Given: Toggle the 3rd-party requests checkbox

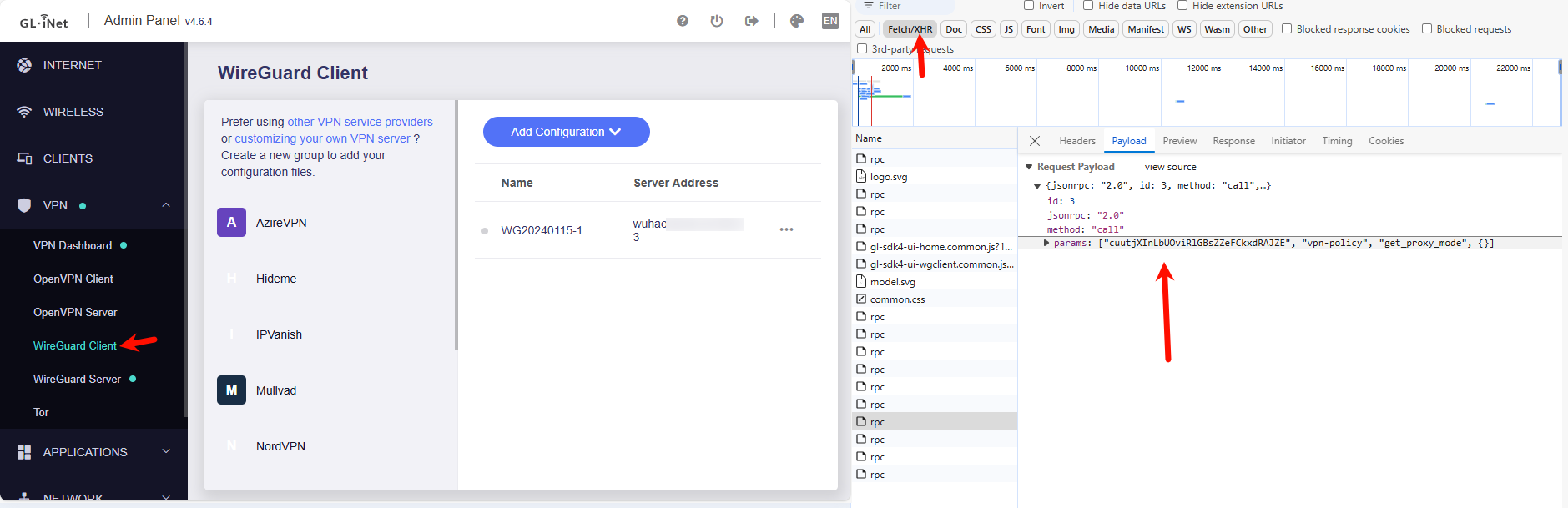Looking at the screenshot, I should click(x=862, y=49).
